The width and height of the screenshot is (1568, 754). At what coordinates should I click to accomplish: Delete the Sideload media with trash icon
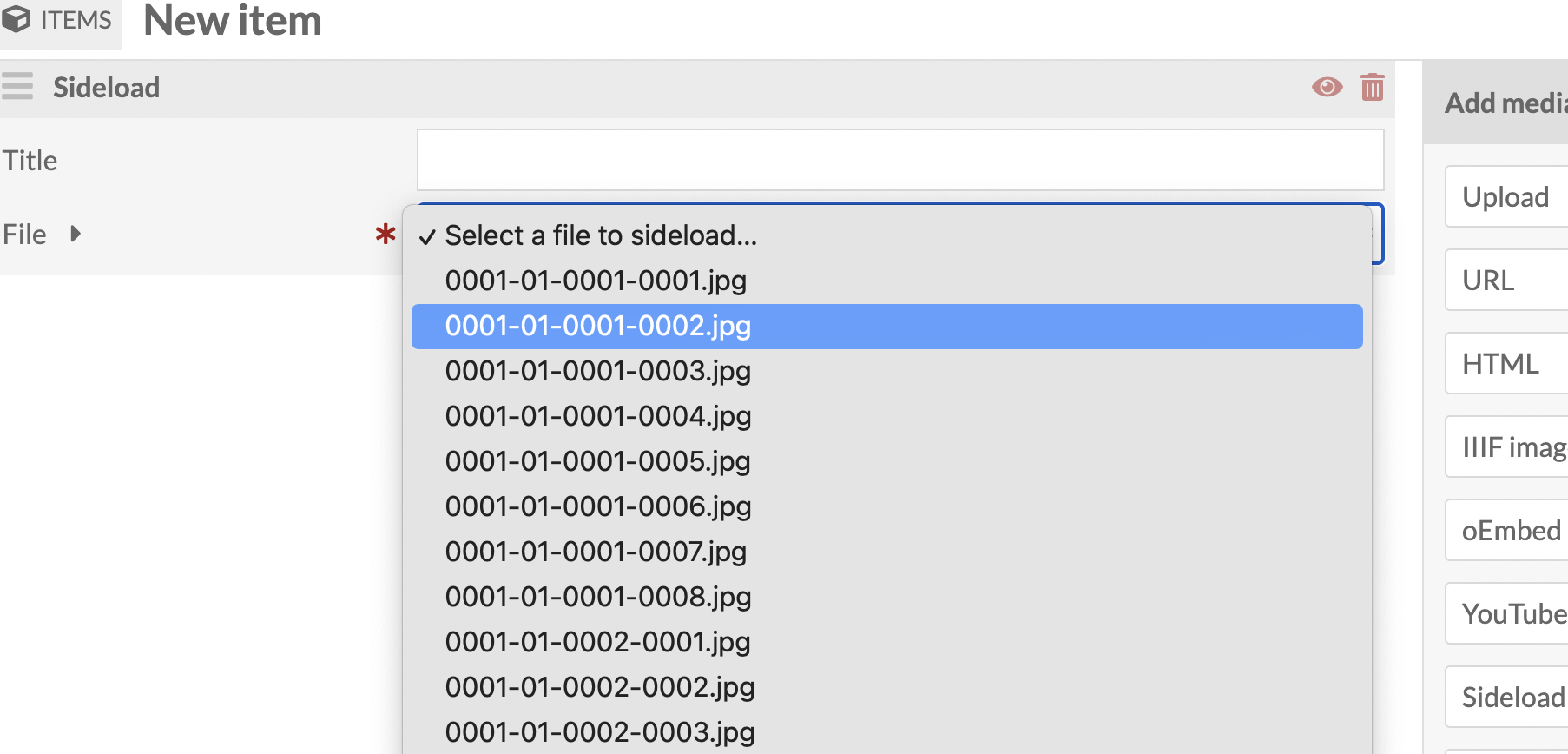point(1372,87)
